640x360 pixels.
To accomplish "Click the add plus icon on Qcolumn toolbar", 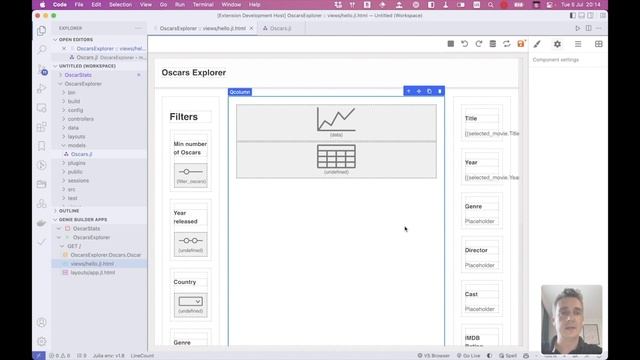I will click(x=409, y=91).
